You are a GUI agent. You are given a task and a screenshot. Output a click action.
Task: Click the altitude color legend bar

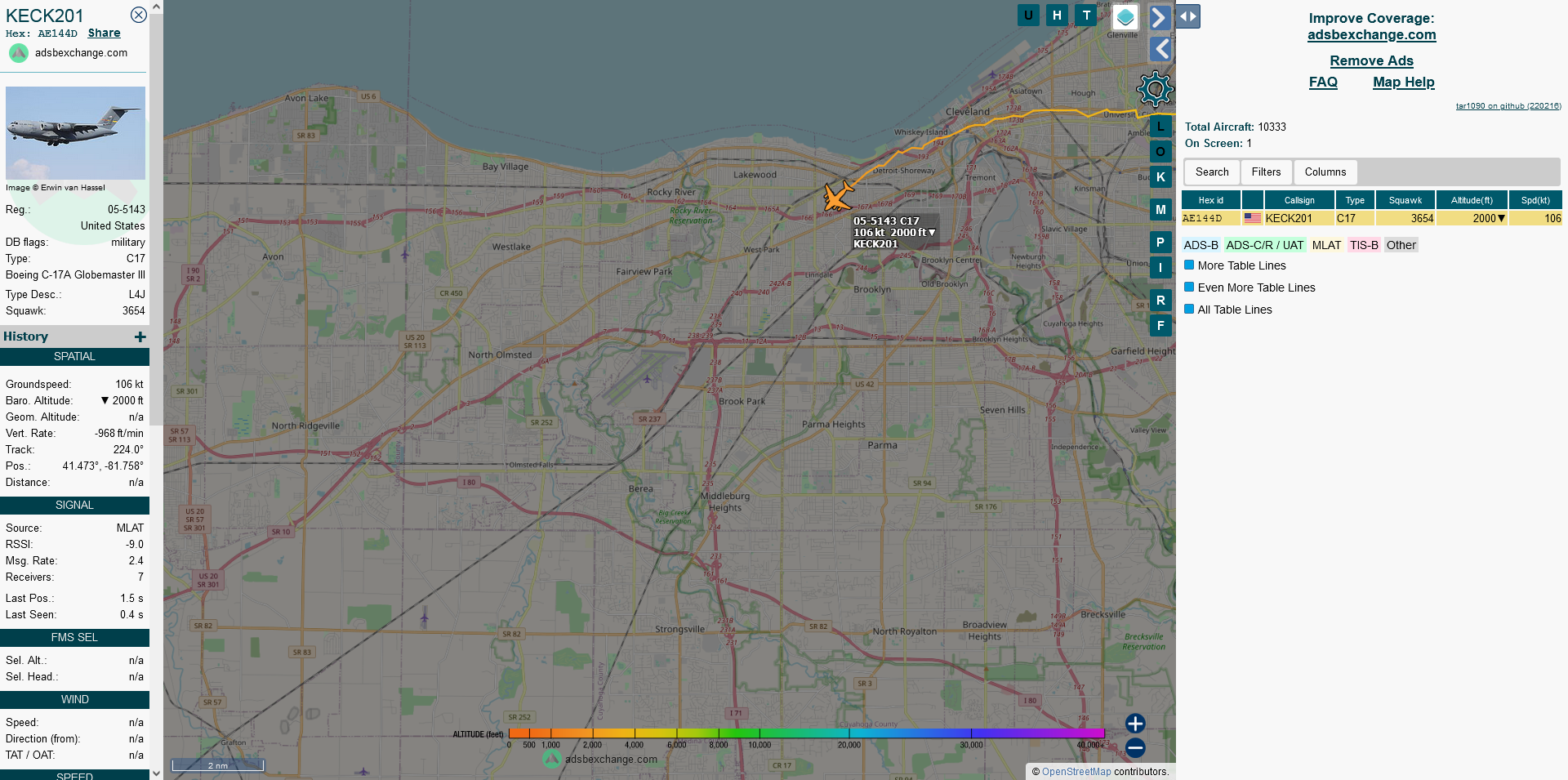pos(806,733)
